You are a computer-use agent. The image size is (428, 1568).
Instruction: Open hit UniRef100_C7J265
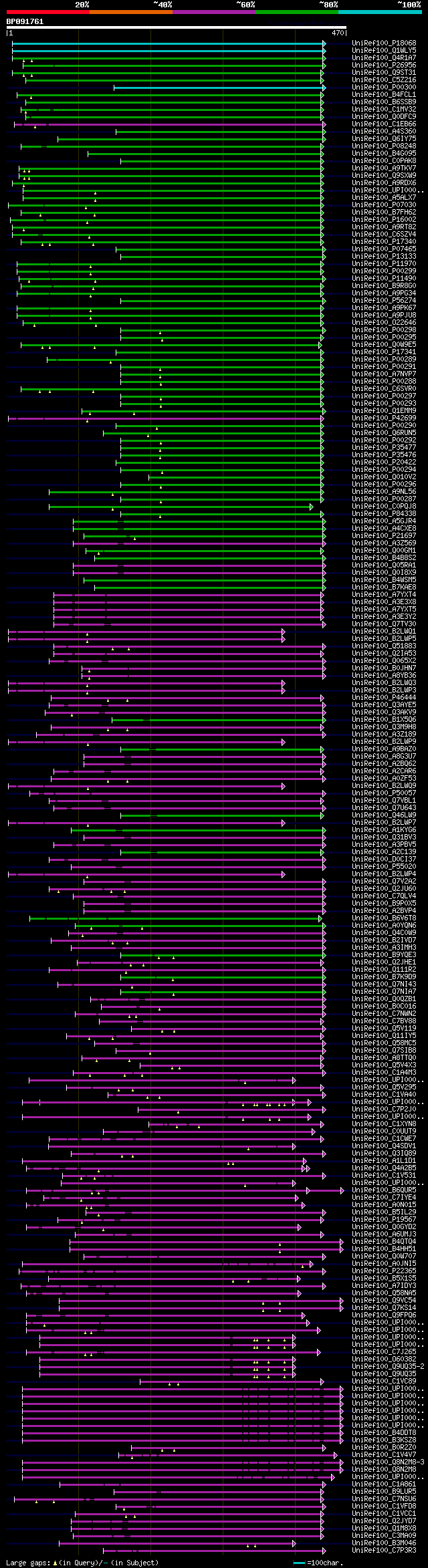tap(384, 1352)
